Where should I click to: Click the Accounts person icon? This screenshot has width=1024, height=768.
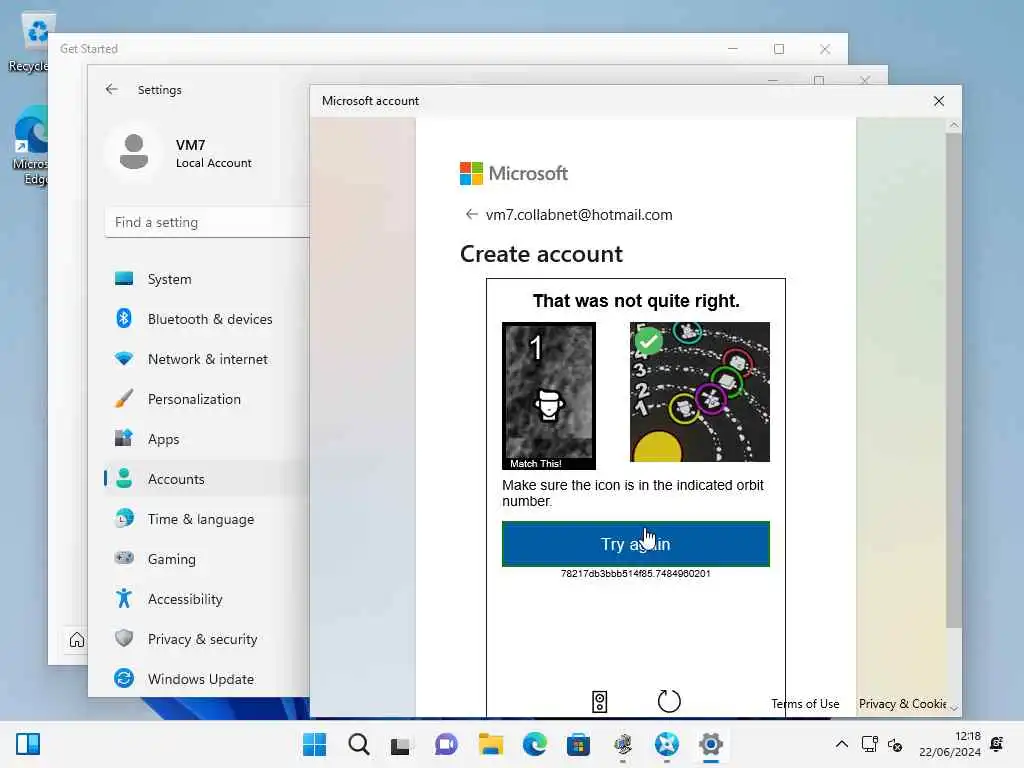coord(123,479)
